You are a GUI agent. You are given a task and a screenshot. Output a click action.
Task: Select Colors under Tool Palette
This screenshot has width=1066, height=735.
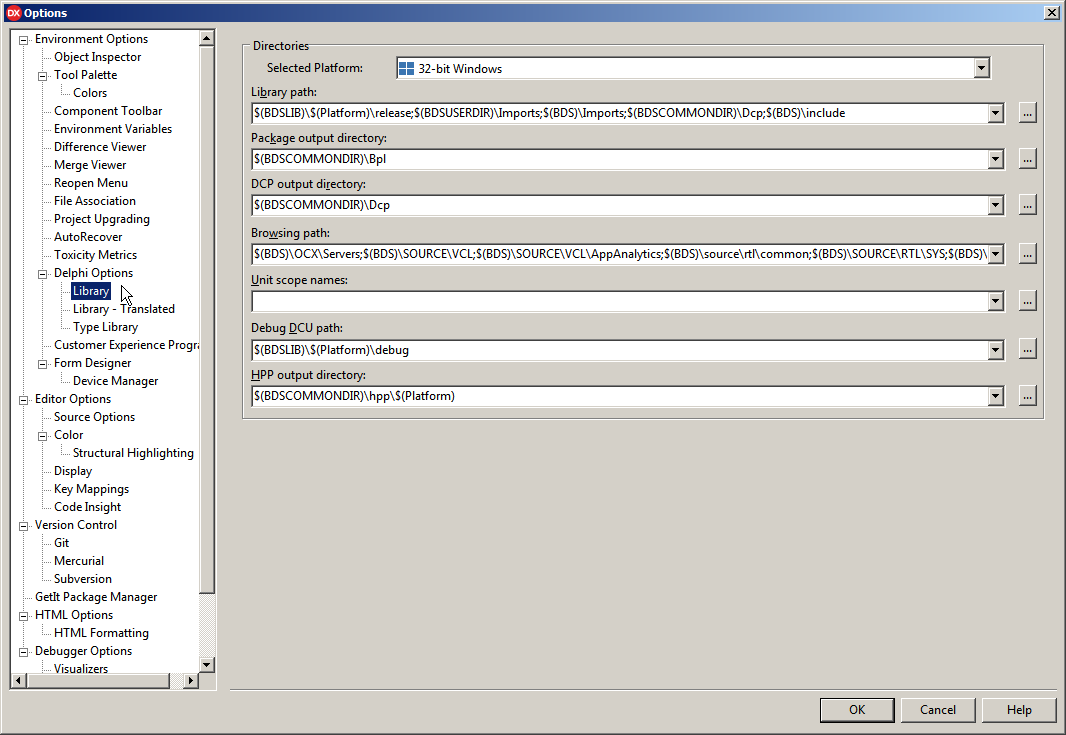pos(90,93)
